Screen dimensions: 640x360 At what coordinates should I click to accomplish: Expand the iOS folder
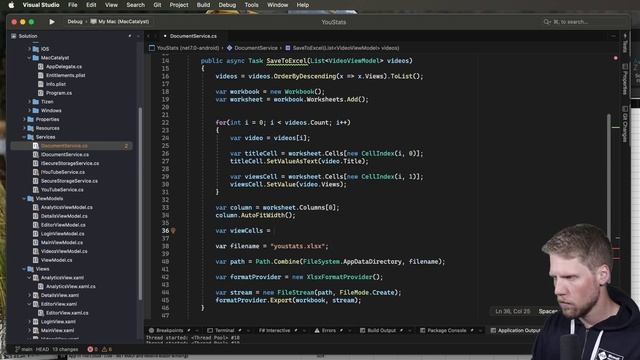click(29, 49)
